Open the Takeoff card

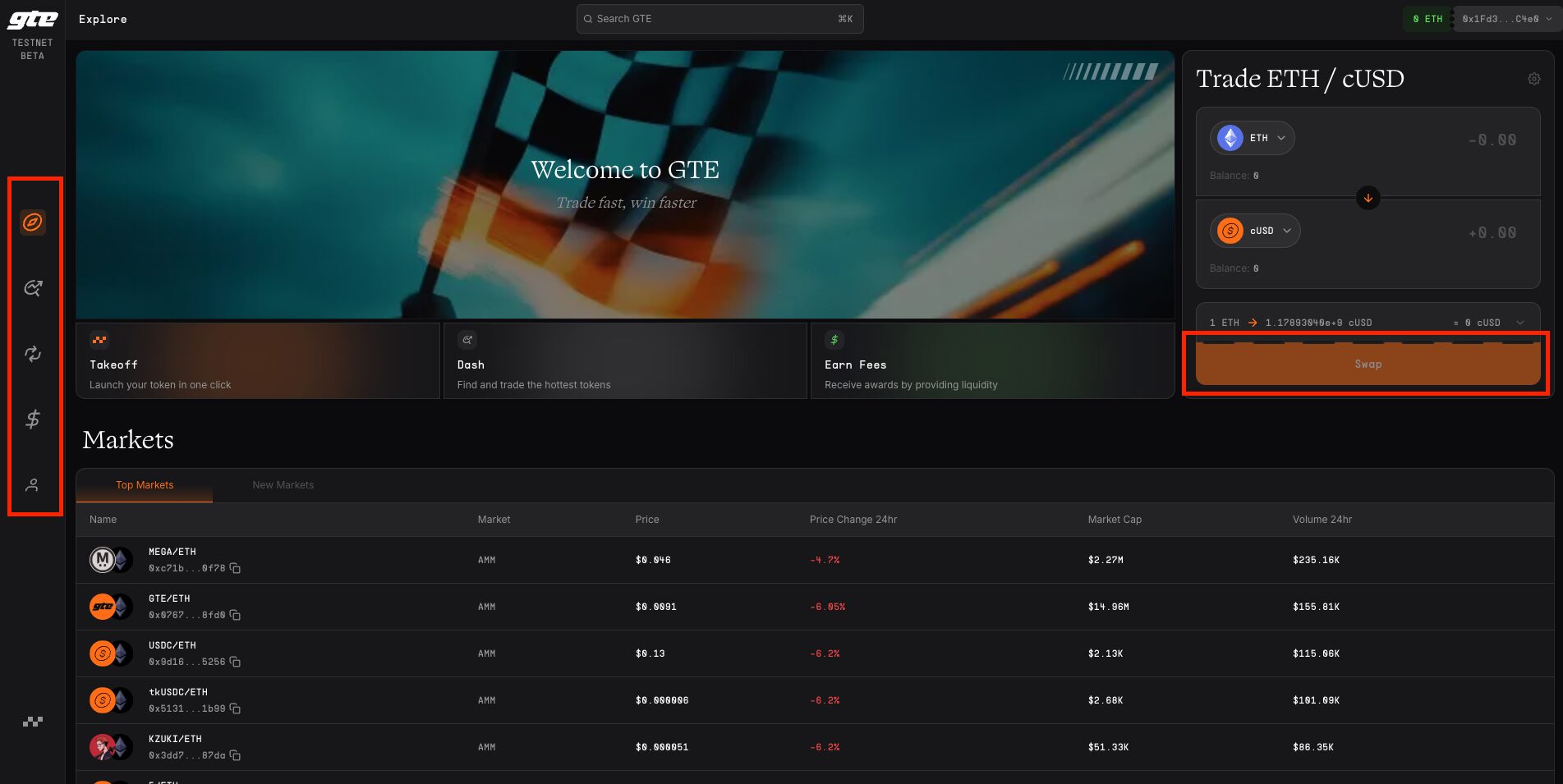(258, 361)
